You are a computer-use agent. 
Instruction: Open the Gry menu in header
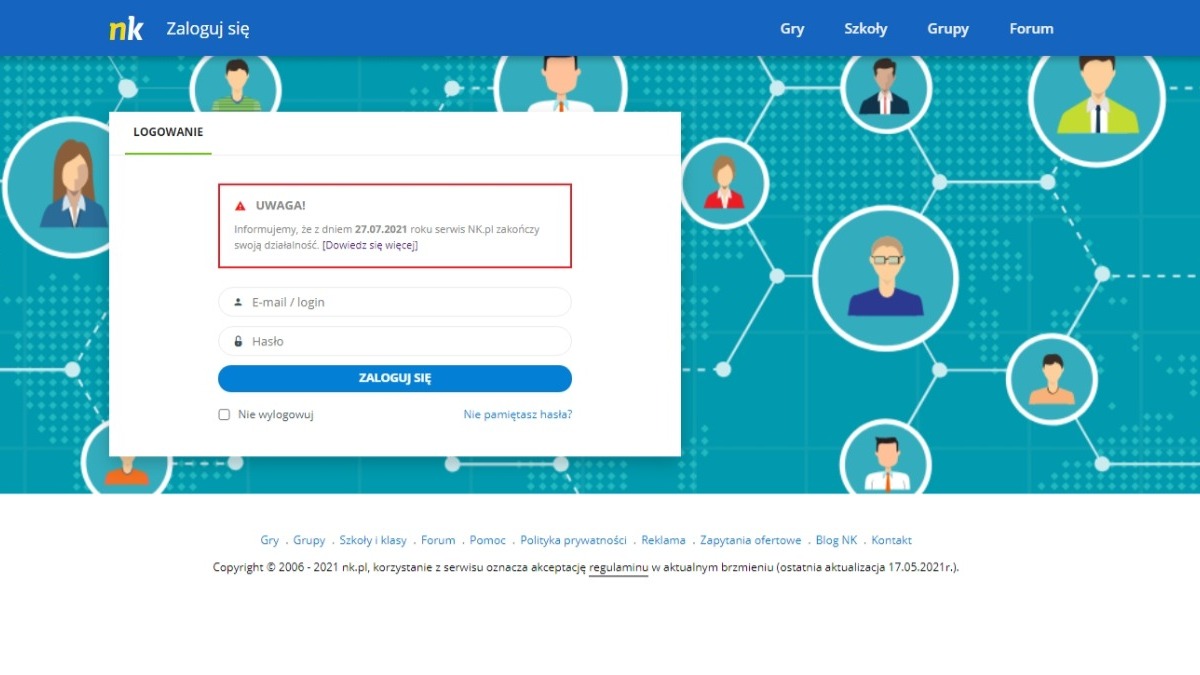[x=792, y=29]
